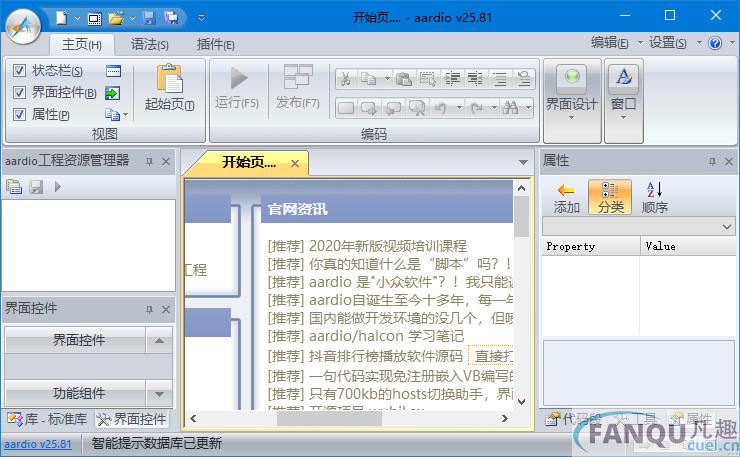Open 窗口 dropdown button

coord(623,101)
